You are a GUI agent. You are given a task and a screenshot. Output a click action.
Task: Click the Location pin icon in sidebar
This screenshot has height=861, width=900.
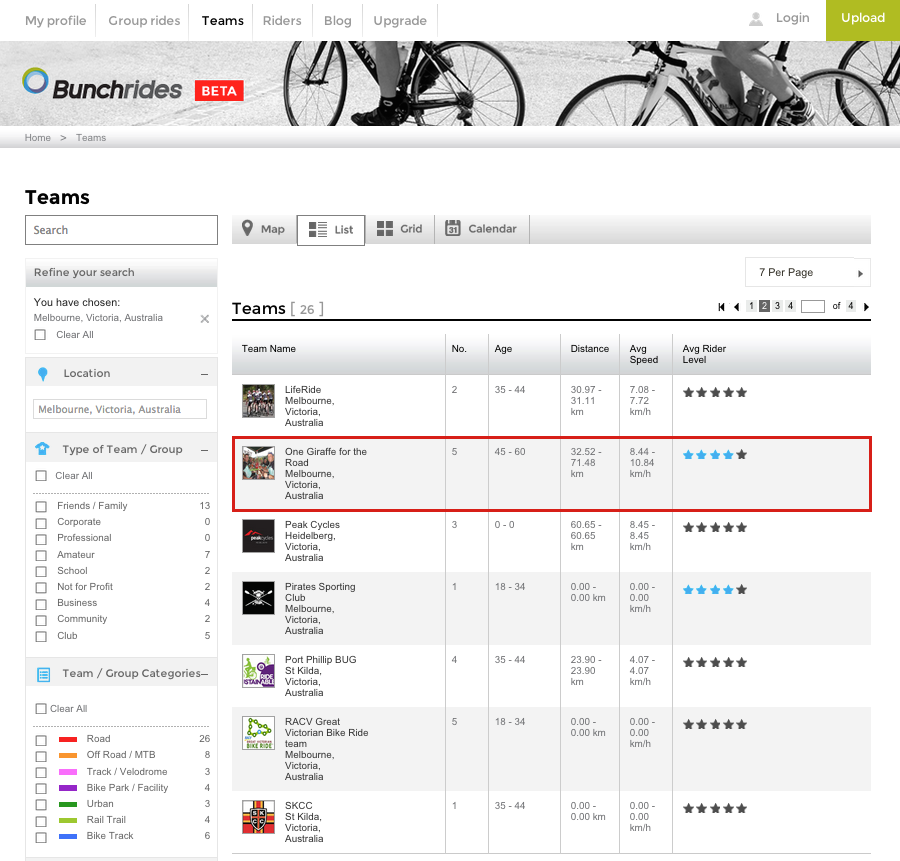tap(42, 374)
